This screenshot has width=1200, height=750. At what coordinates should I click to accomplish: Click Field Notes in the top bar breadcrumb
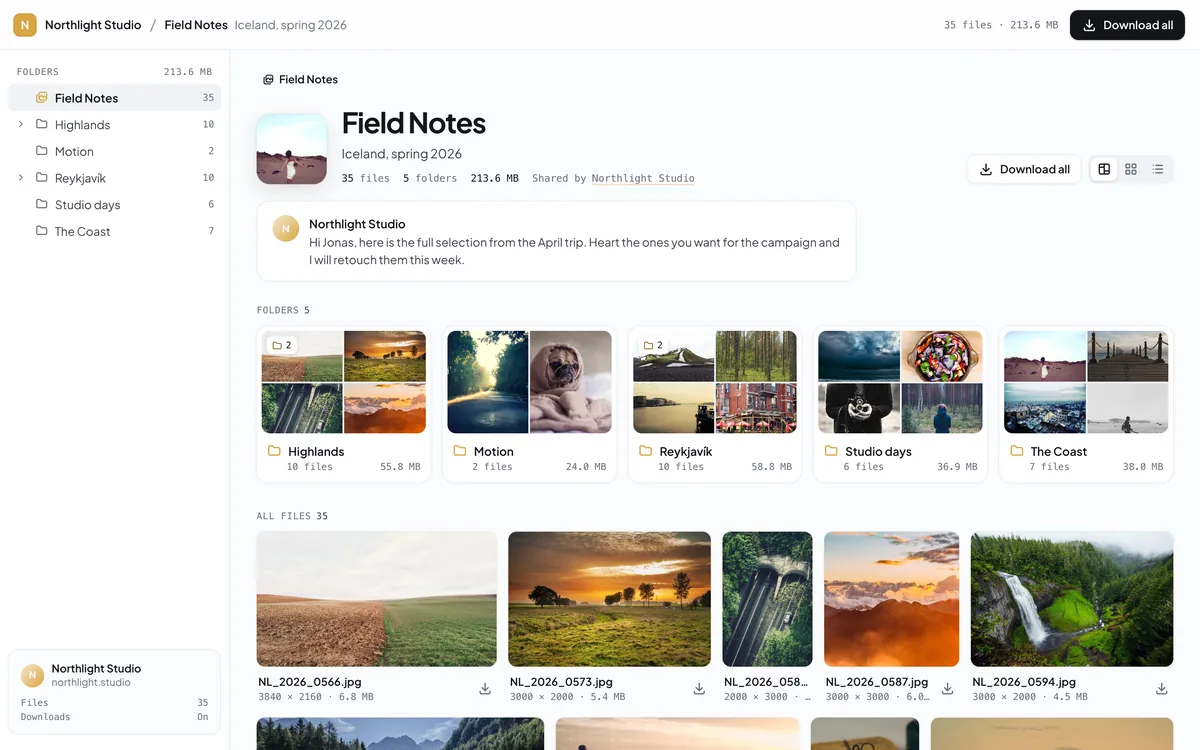(196, 25)
